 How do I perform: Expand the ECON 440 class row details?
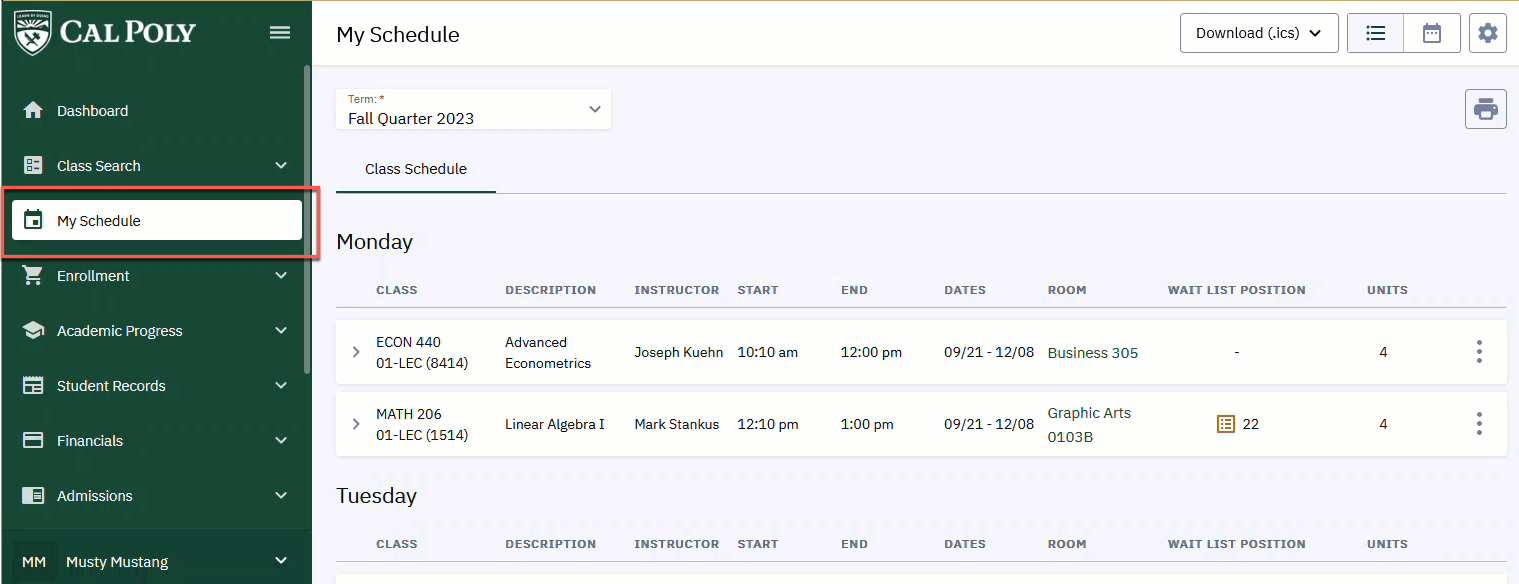point(356,352)
